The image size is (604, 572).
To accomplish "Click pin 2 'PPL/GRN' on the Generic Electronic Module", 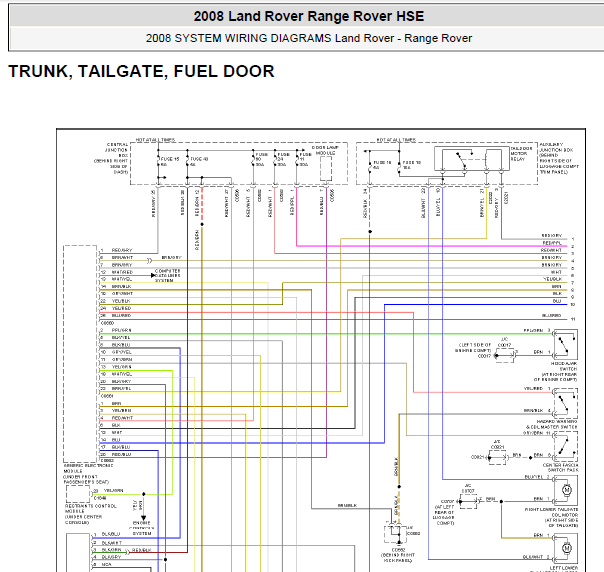I will coord(116,330).
